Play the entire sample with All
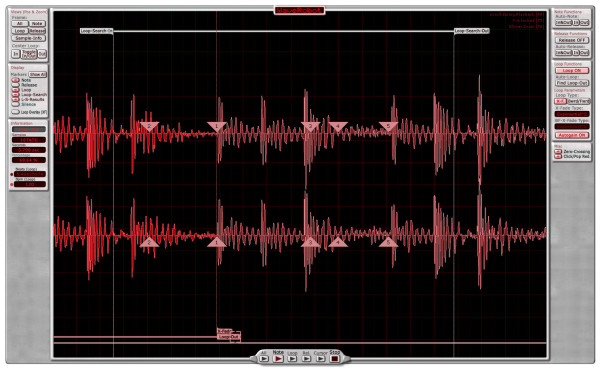 click(x=264, y=359)
